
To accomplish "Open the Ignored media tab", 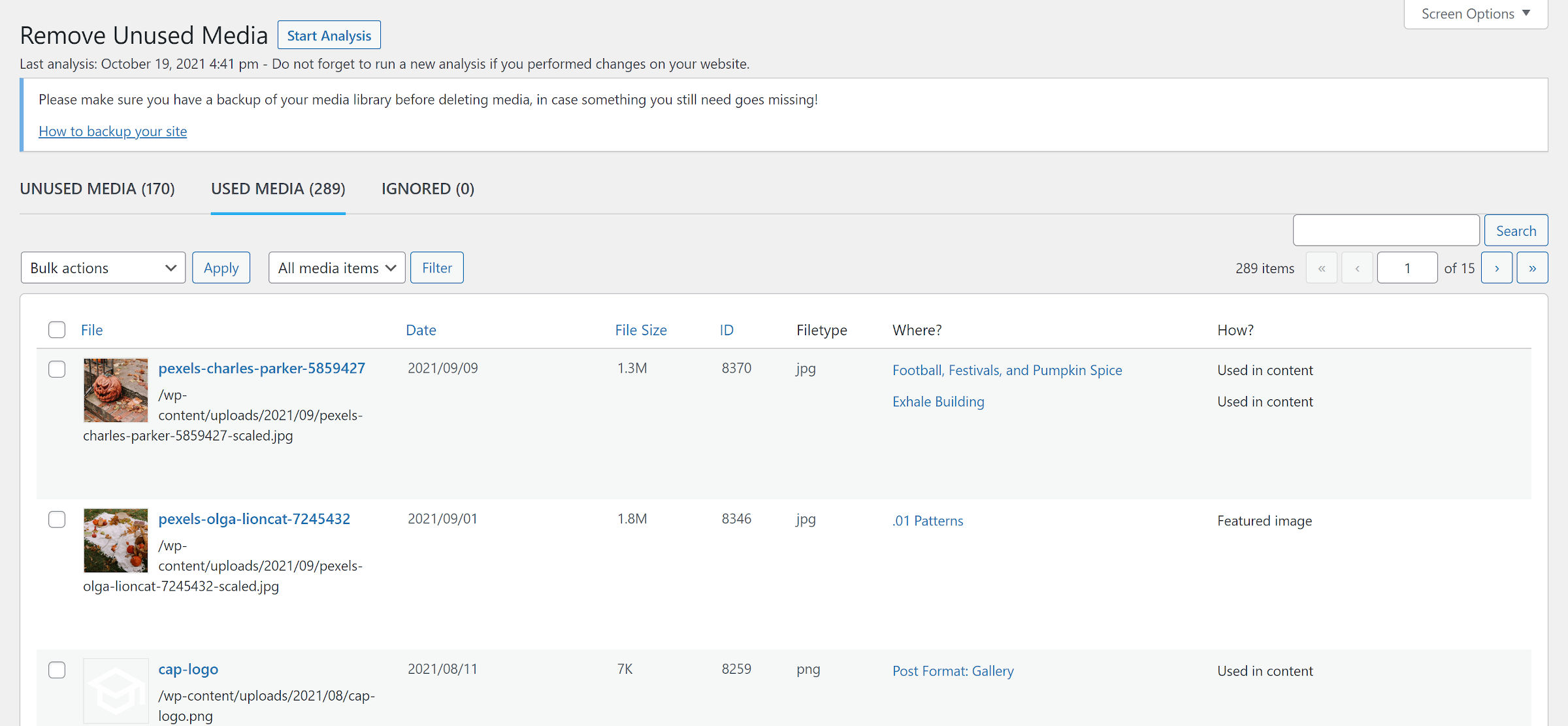I will click(x=427, y=189).
